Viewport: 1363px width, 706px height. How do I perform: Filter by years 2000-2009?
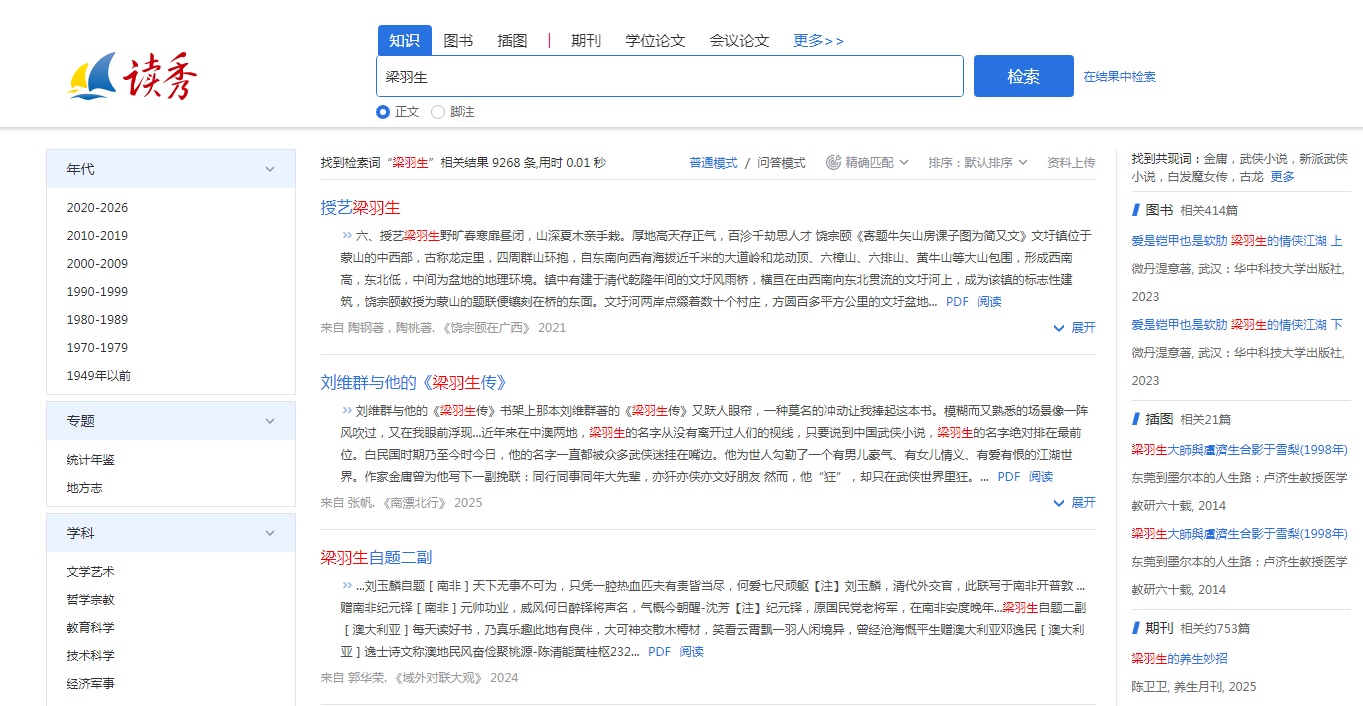[97, 264]
